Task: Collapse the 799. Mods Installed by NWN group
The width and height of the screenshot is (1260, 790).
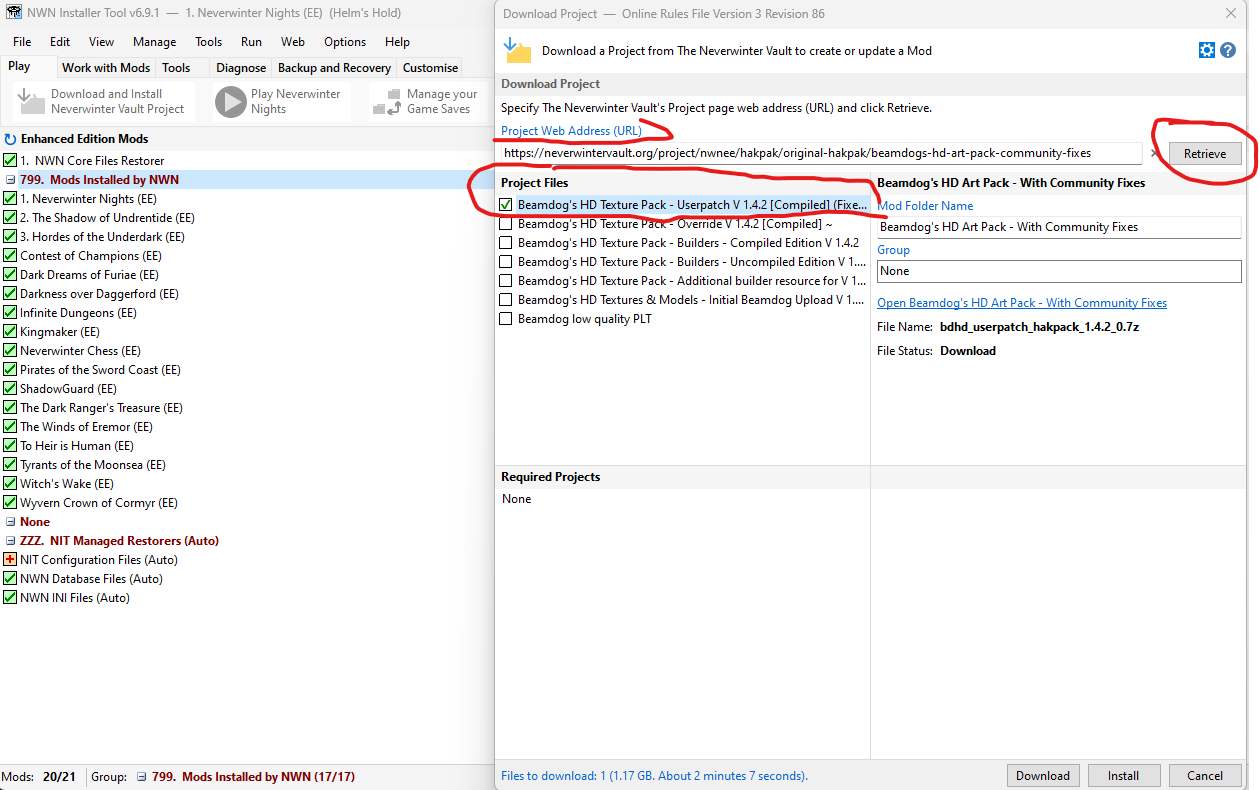Action: coord(10,180)
